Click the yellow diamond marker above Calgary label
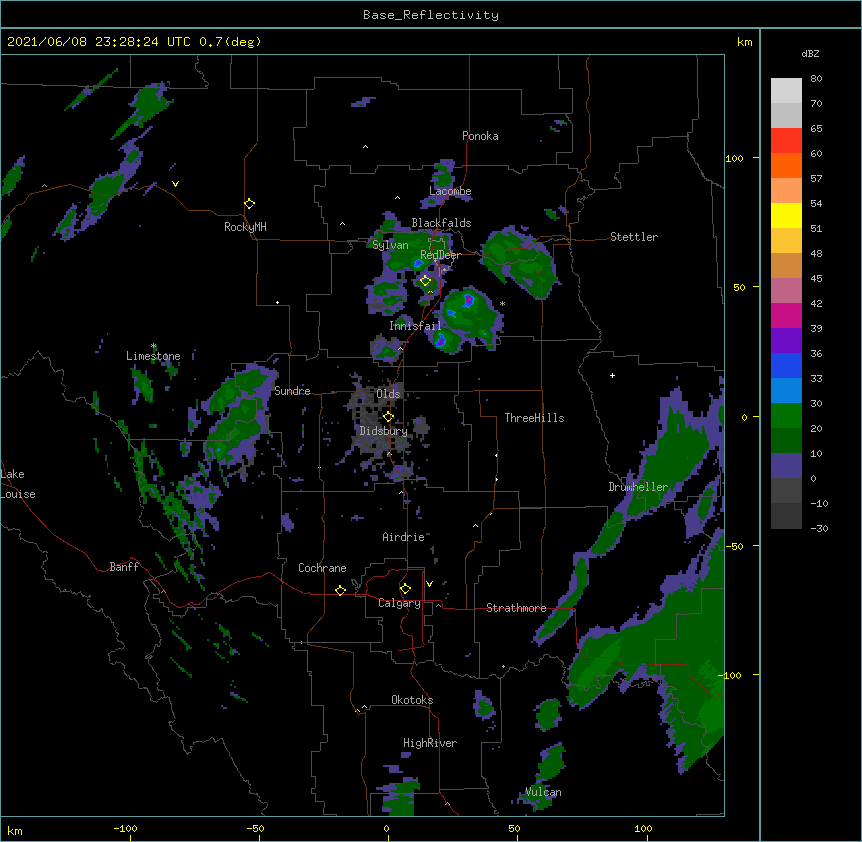The height and width of the screenshot is (842, 862). [x=405, y=589]
